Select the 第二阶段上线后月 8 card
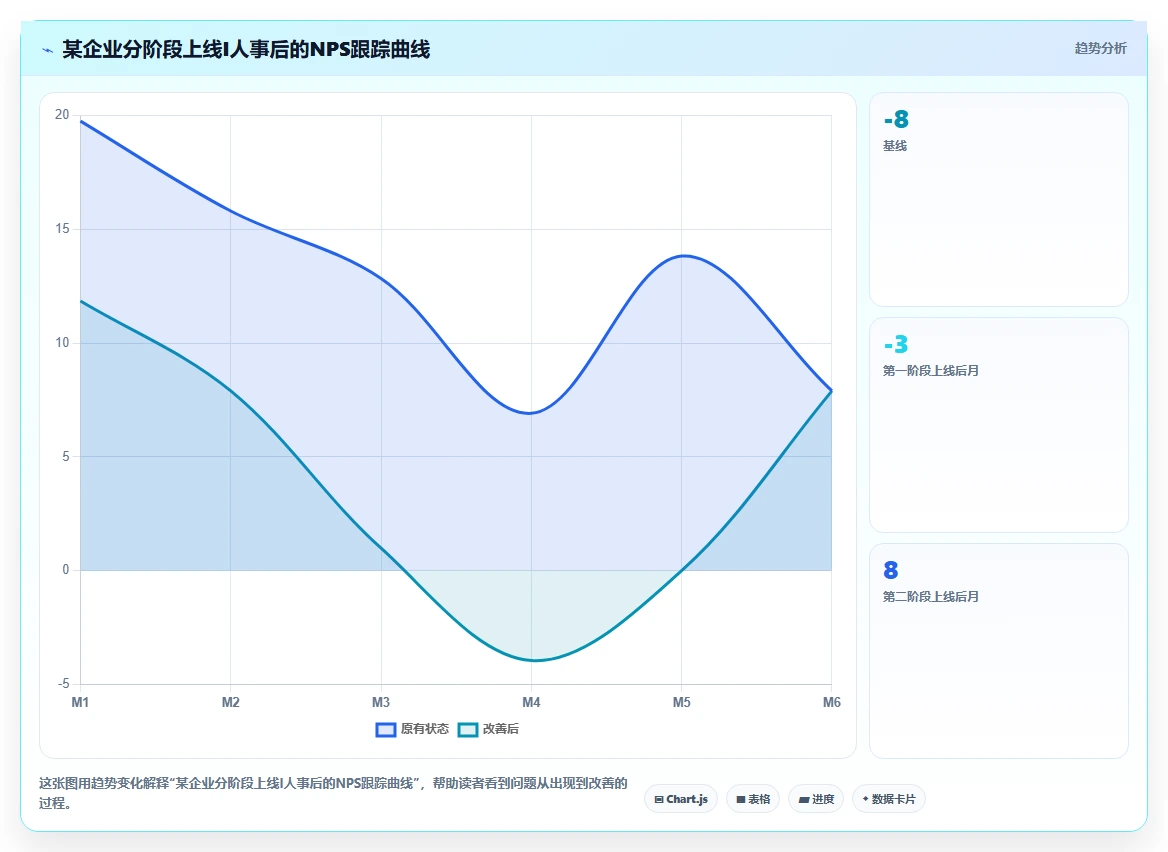This screenshot has height=852, width=1168. tap(998, 650)
